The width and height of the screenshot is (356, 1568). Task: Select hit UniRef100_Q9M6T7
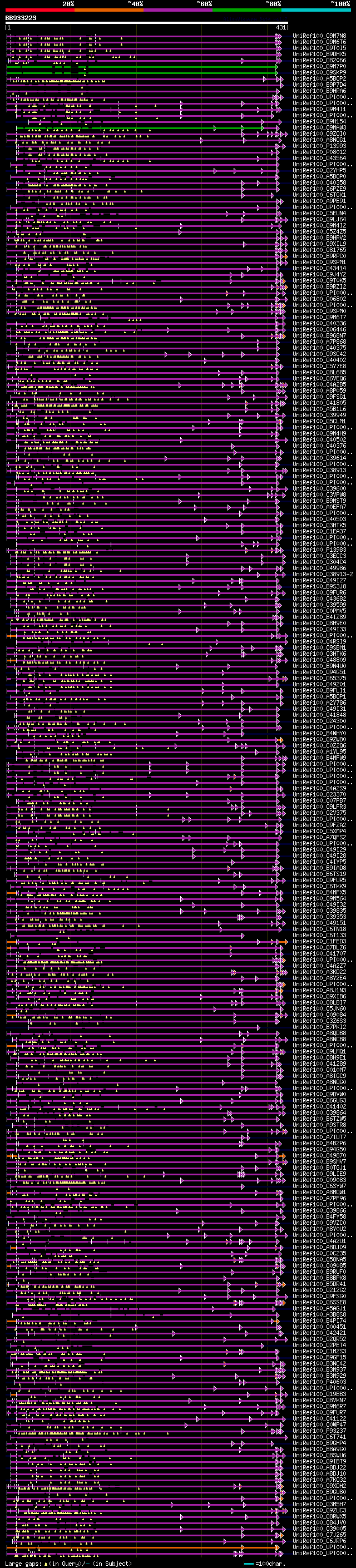(x=319, y=317)
